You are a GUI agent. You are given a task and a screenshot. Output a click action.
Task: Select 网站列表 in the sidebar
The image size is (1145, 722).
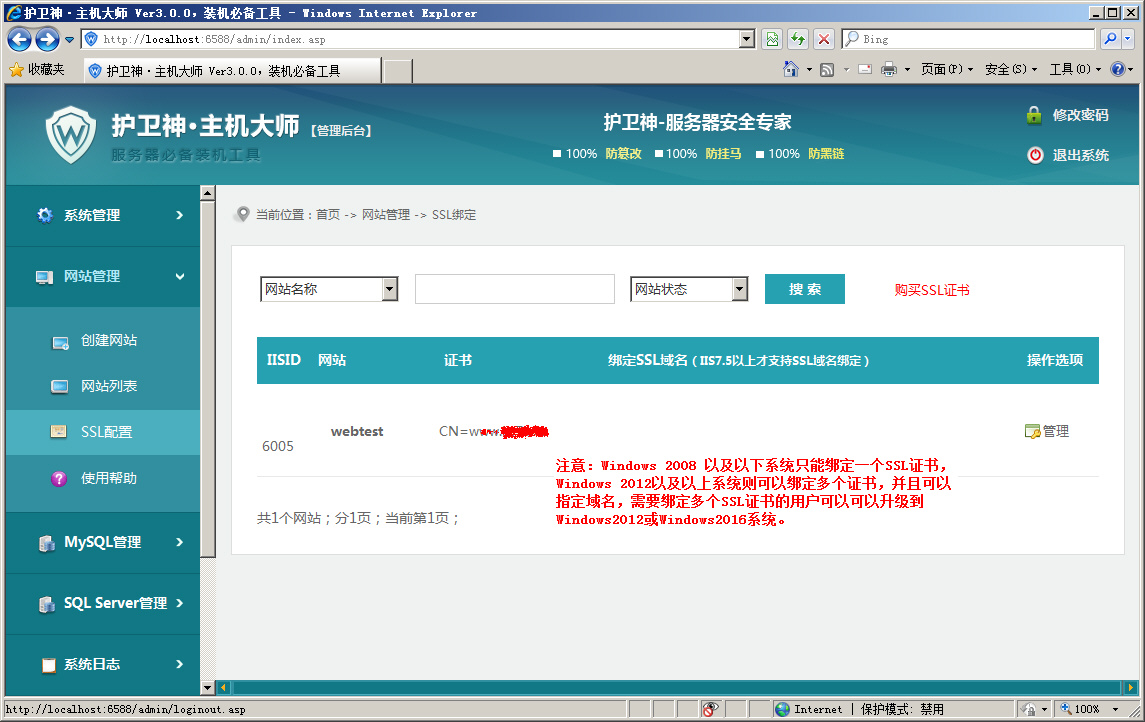click(x=109, y=387)
